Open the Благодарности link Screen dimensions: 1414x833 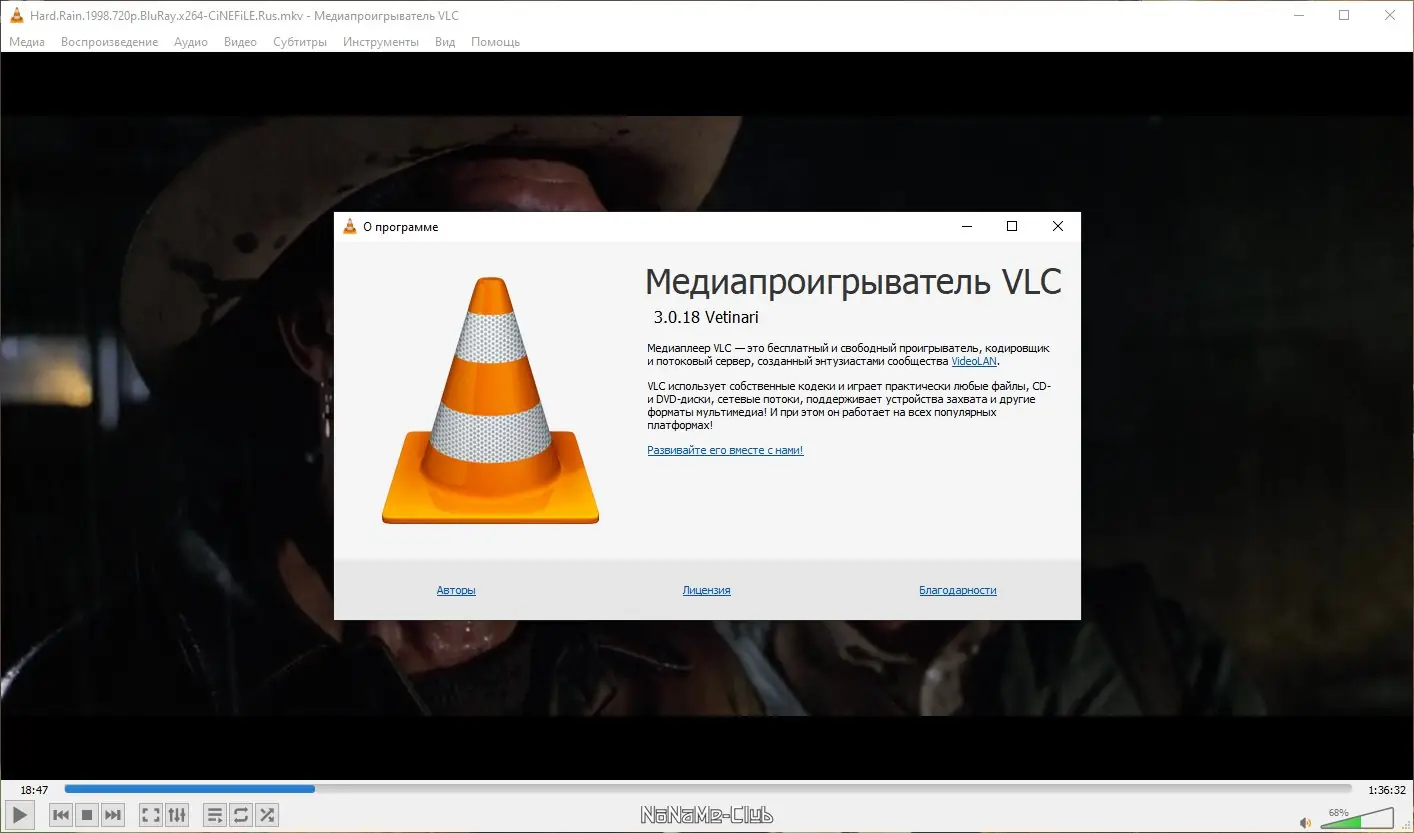click(x=958, y=590)
